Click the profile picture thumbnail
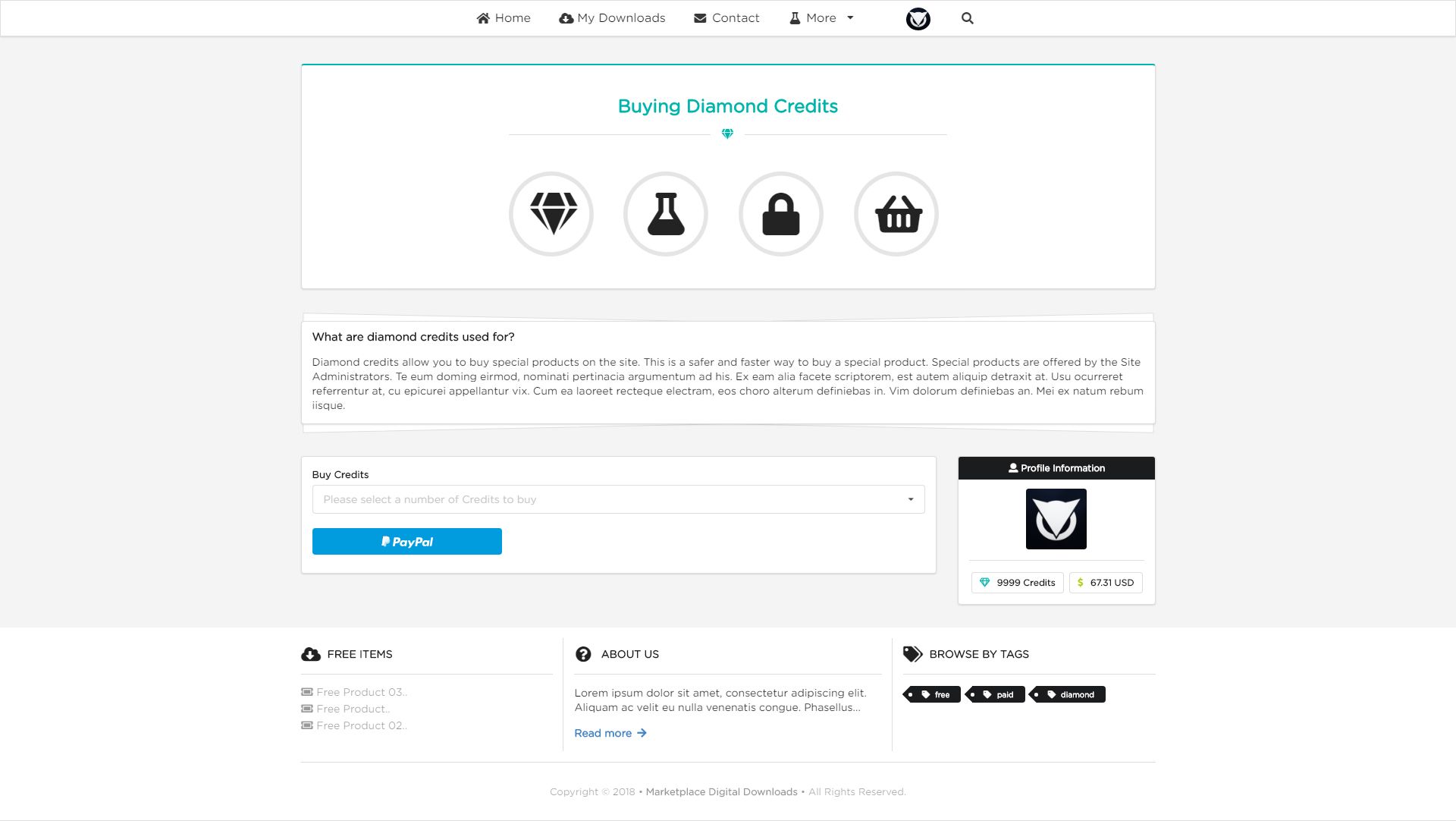Viewport: 1456px width, 821px height. 1056,519
